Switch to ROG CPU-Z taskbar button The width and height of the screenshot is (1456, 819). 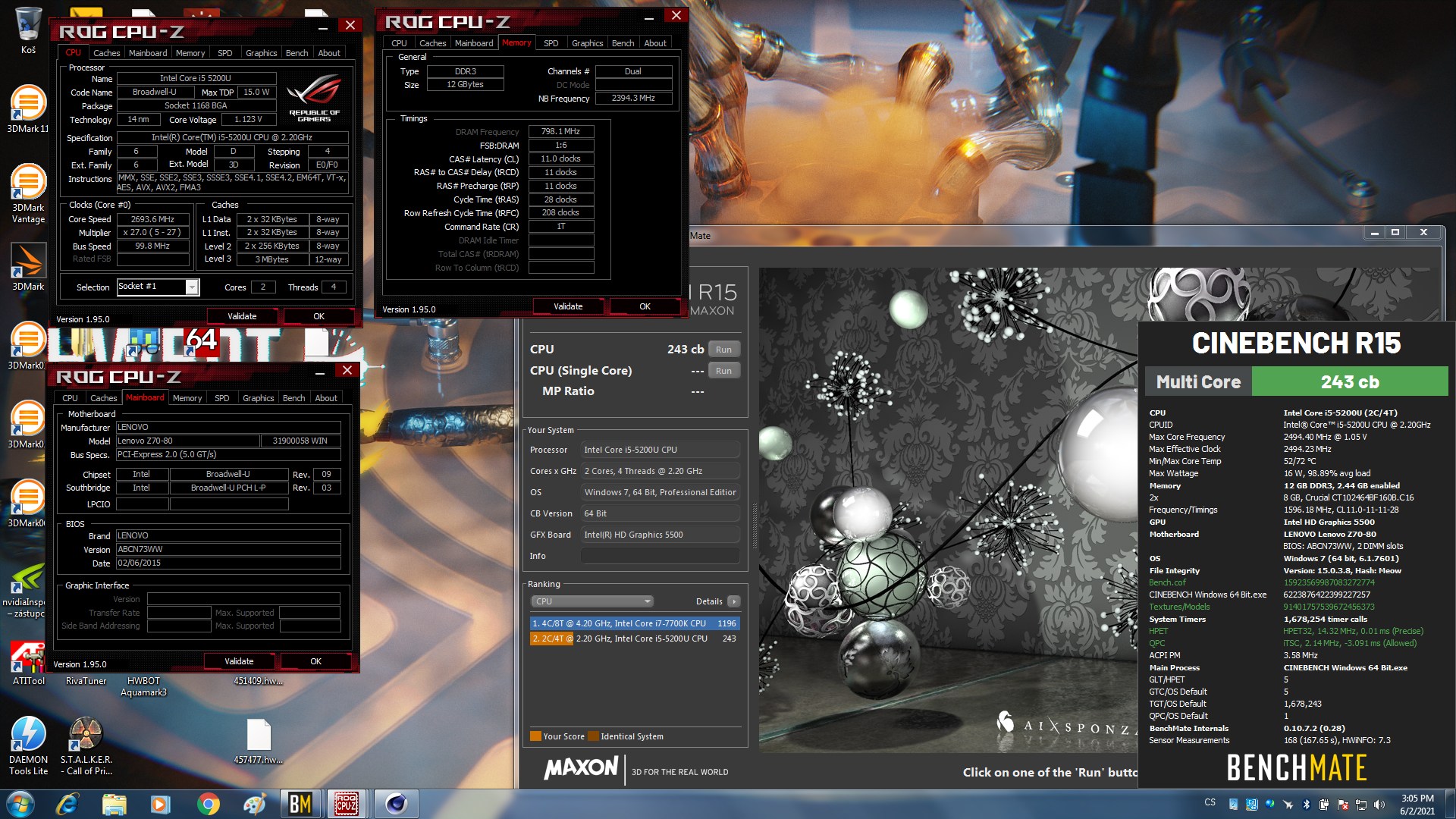coord(347,804)
